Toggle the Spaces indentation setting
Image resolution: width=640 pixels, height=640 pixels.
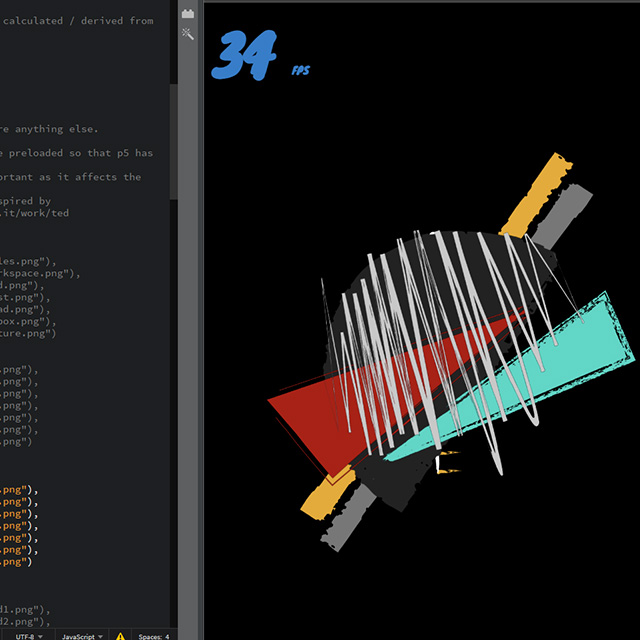tap(153, 635)
